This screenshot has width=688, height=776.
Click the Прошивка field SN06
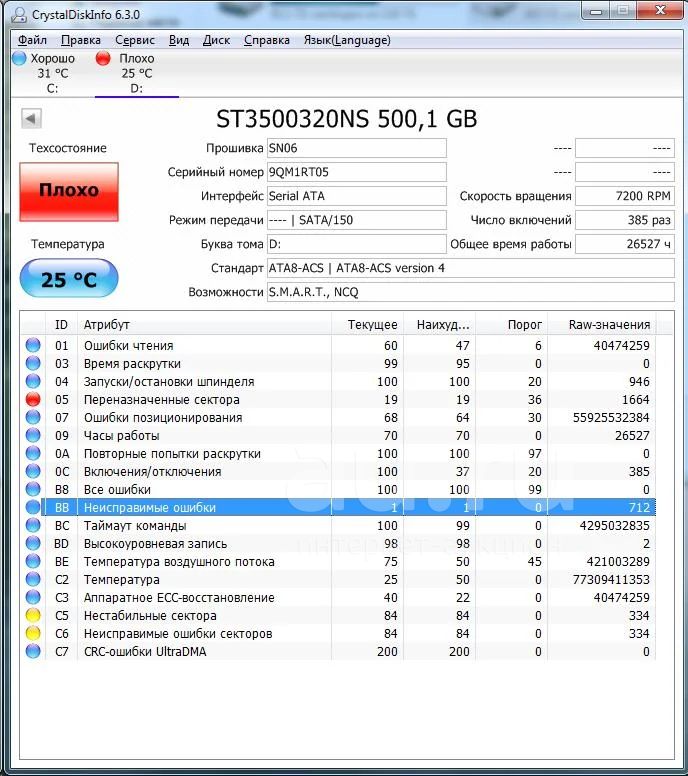pyautogui.click(x=356, y=148)
